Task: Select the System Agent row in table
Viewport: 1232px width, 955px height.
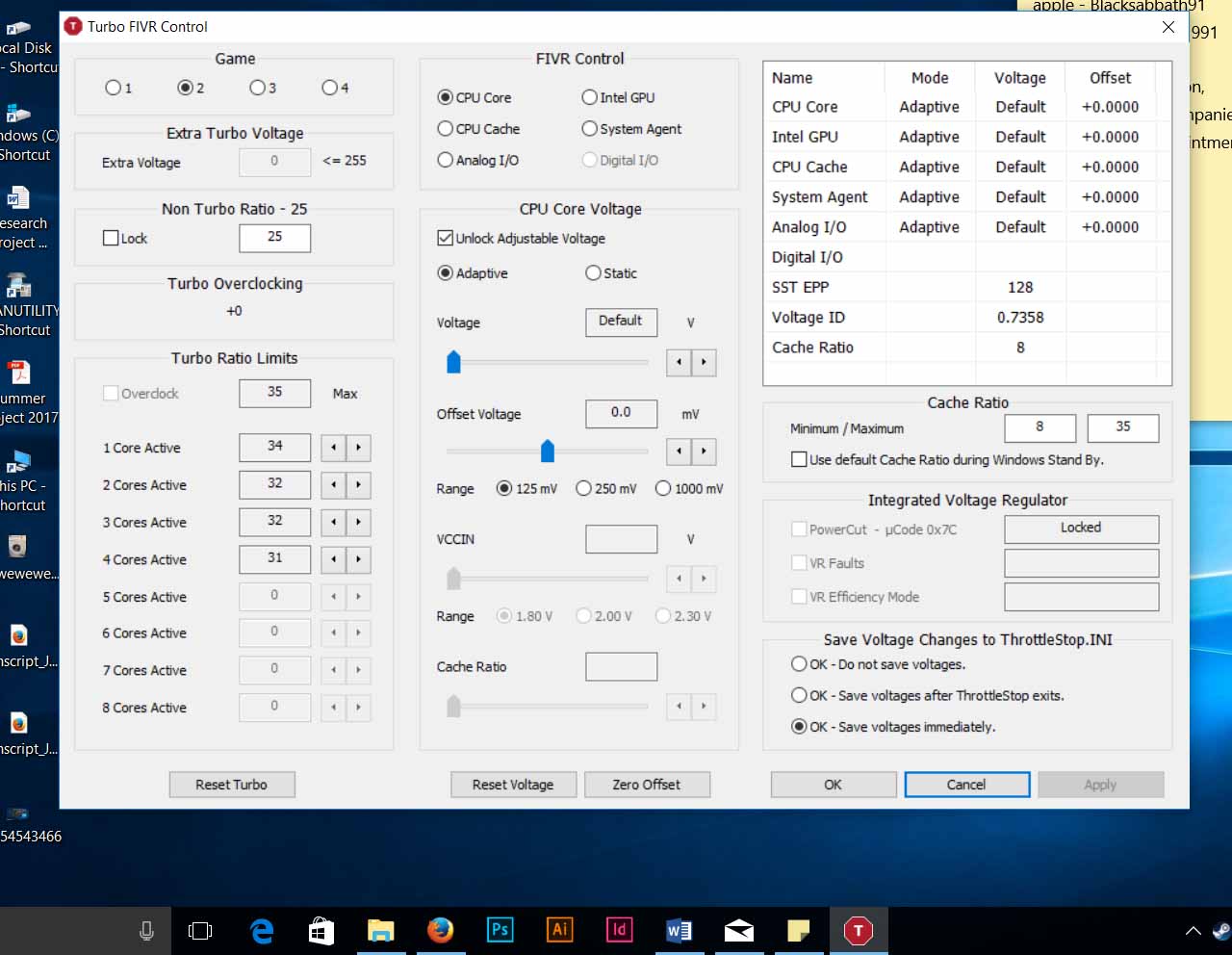Action: 819,196
